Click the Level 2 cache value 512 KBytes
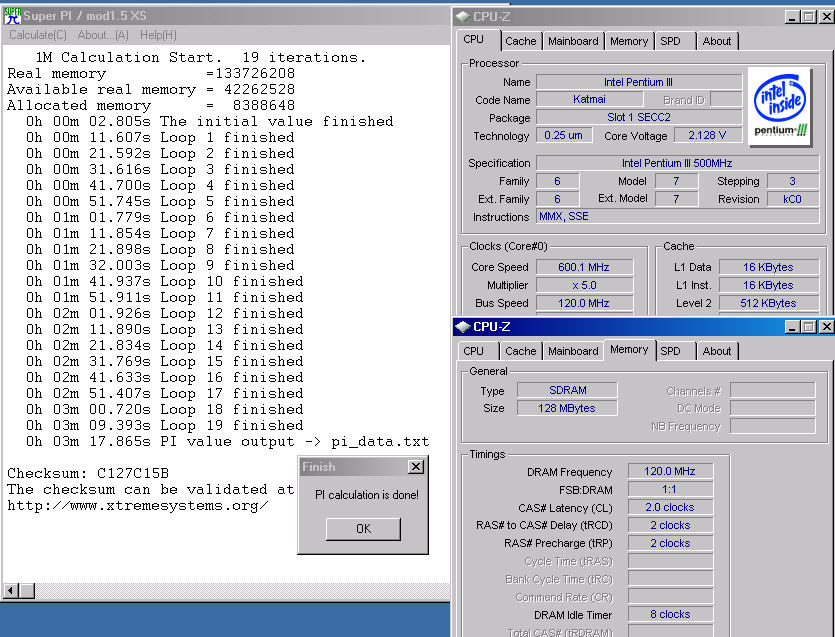 point(768,303)
